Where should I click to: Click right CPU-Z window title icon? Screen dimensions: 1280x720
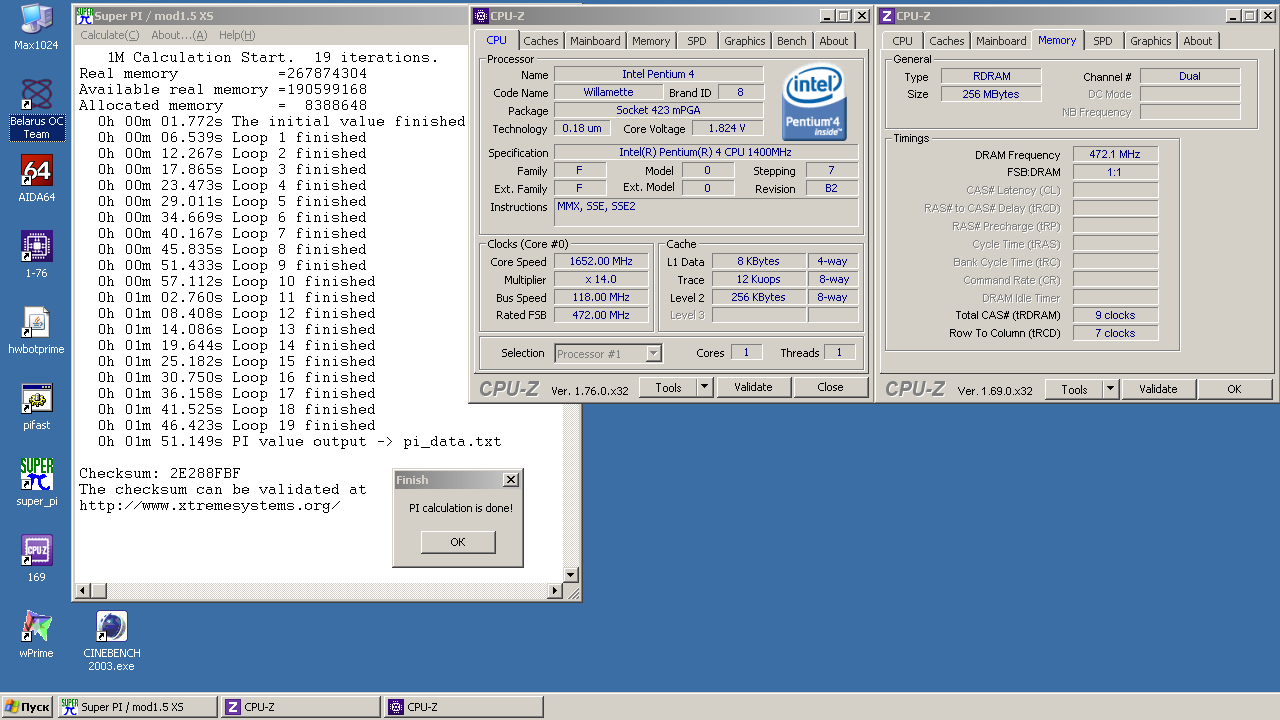[x=886, y=16]
